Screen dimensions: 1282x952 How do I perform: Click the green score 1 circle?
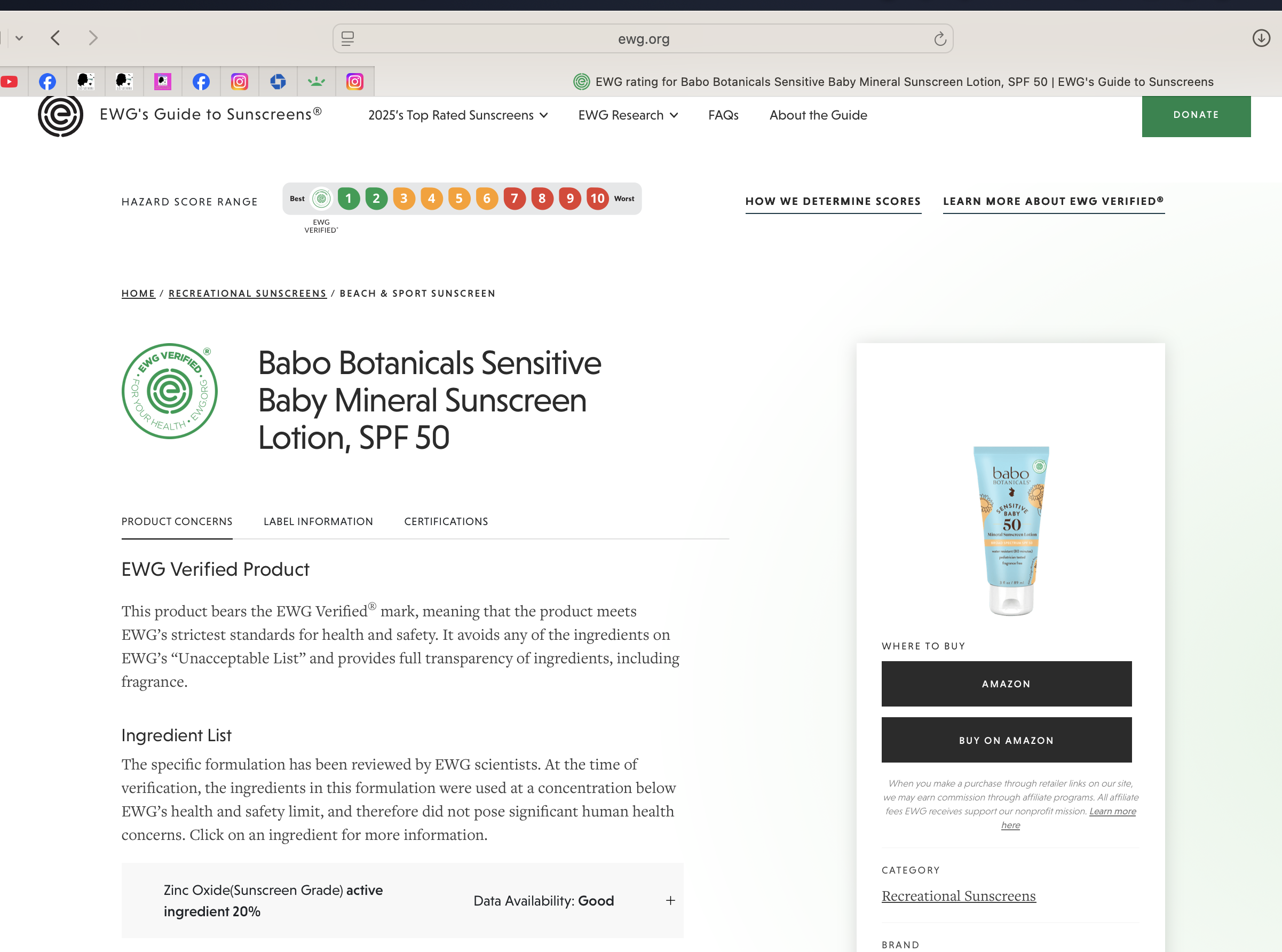[x=348, y=199]
